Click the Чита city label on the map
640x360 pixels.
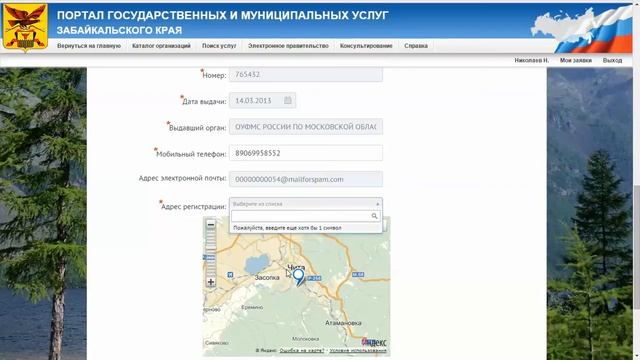(x=296, y=267)
